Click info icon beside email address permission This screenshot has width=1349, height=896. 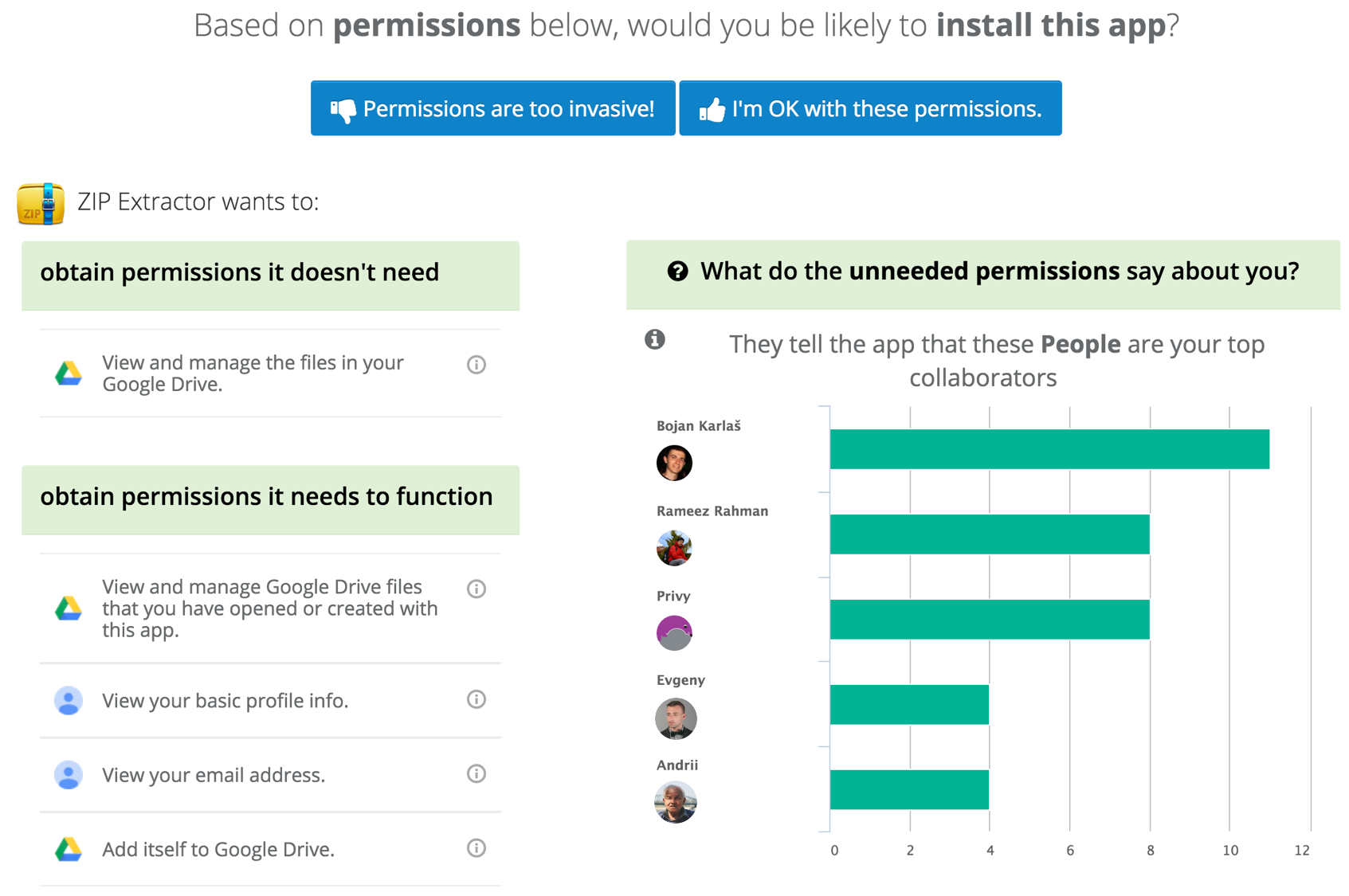tap(476, 773)
